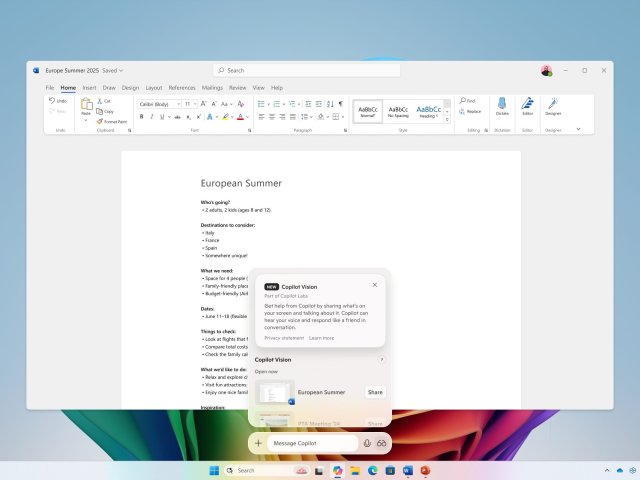
Task: Switch to the Design tab
Action: [130, 88]
